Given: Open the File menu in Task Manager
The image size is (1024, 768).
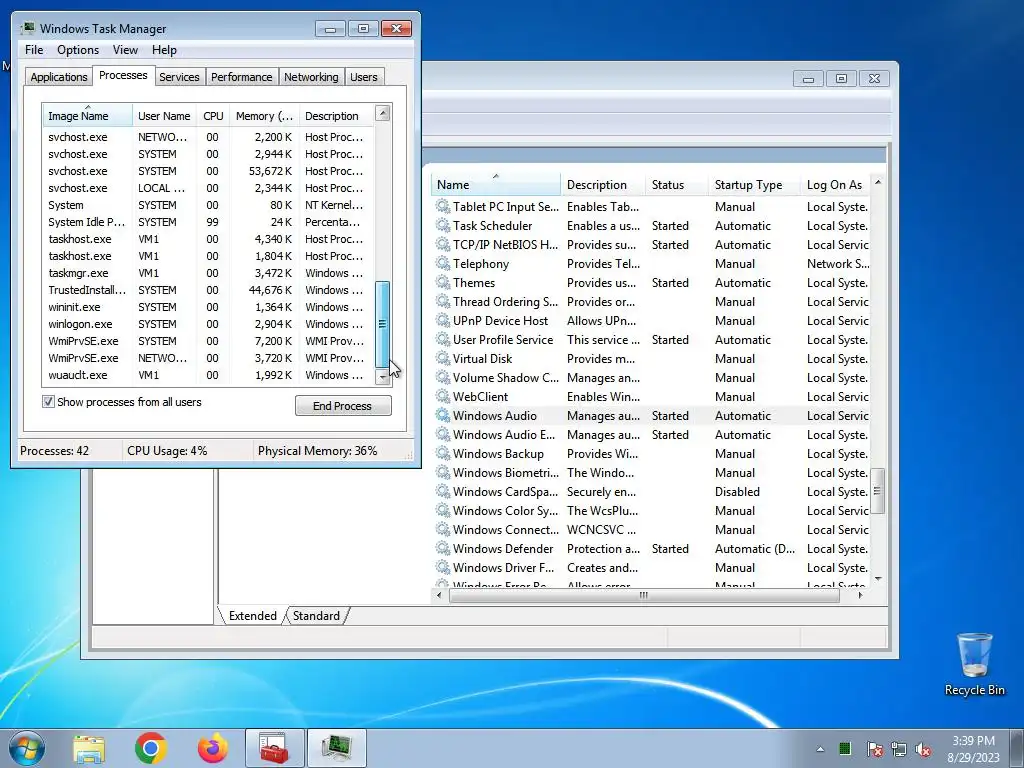Looking at the screenshot, I should pyautogui.click(x=34, y=50).
